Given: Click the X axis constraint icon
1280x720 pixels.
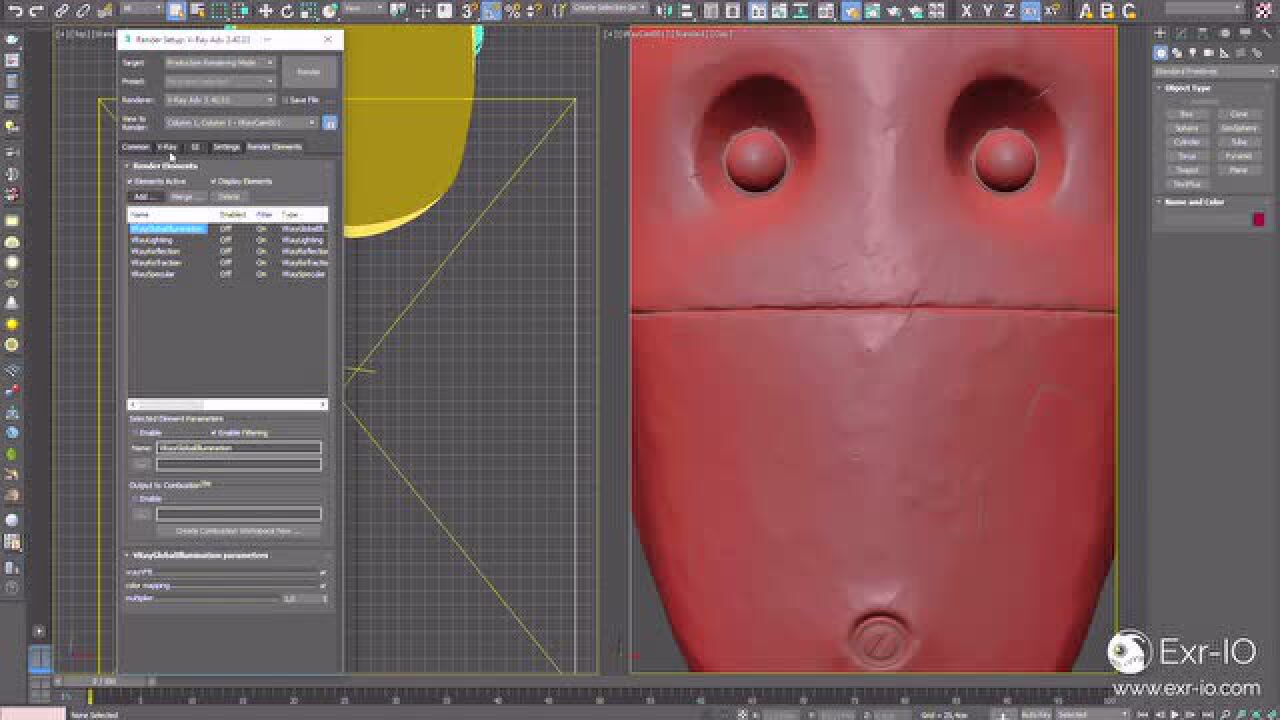Looking at the screenshot, I should pyautogui.click(x=966, y=11).
